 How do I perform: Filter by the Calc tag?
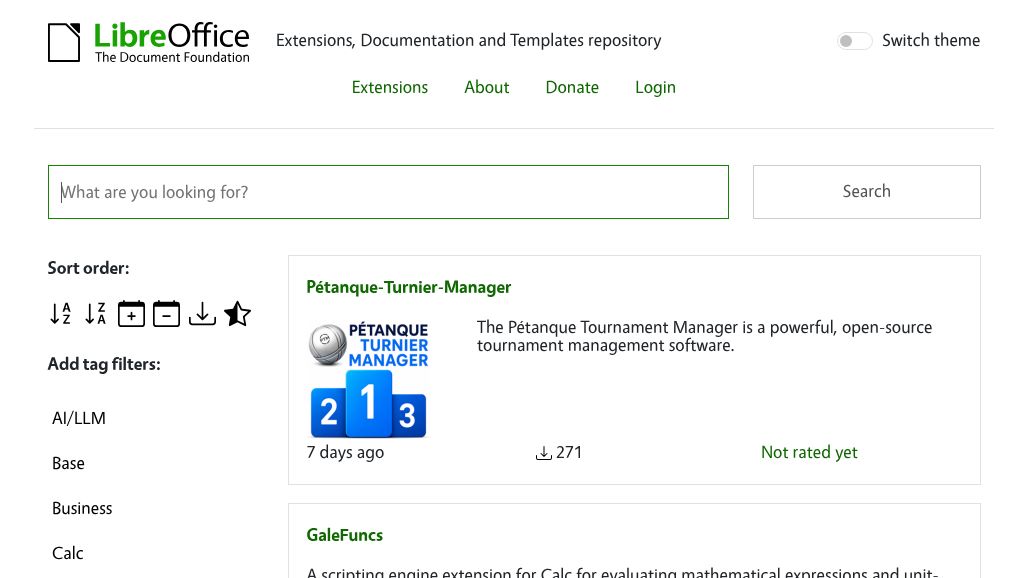pos(68,553)
